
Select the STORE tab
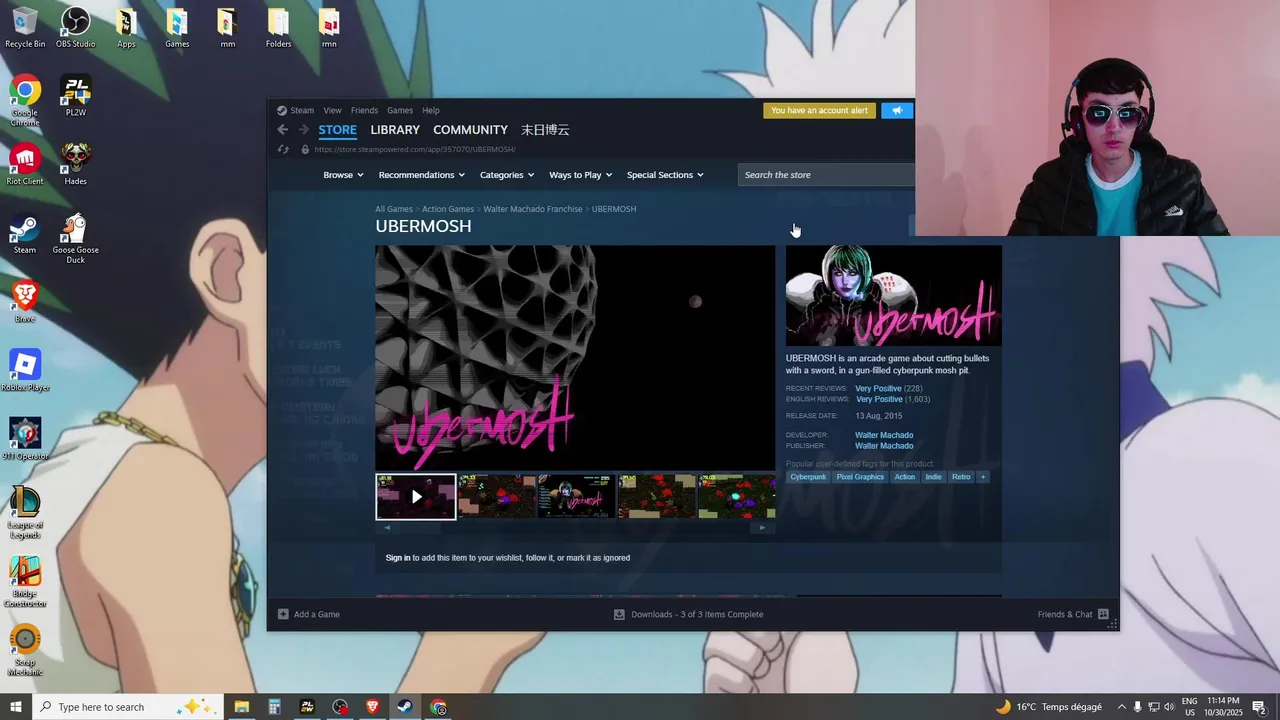[337, 130]
